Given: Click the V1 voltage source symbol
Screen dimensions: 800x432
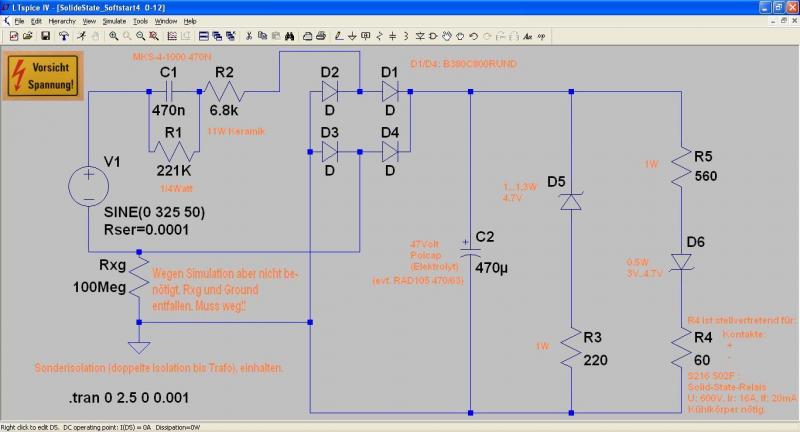Looking at the screenshot, I should point(88,186).
